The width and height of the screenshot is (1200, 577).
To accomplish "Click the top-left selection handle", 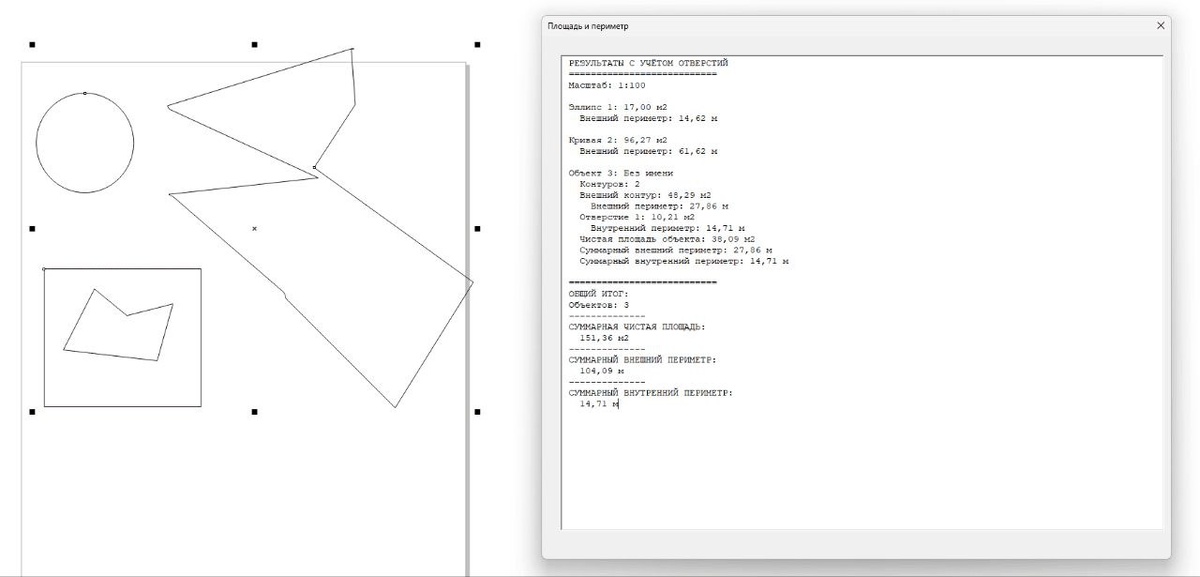I will click(x=32, y=44).
